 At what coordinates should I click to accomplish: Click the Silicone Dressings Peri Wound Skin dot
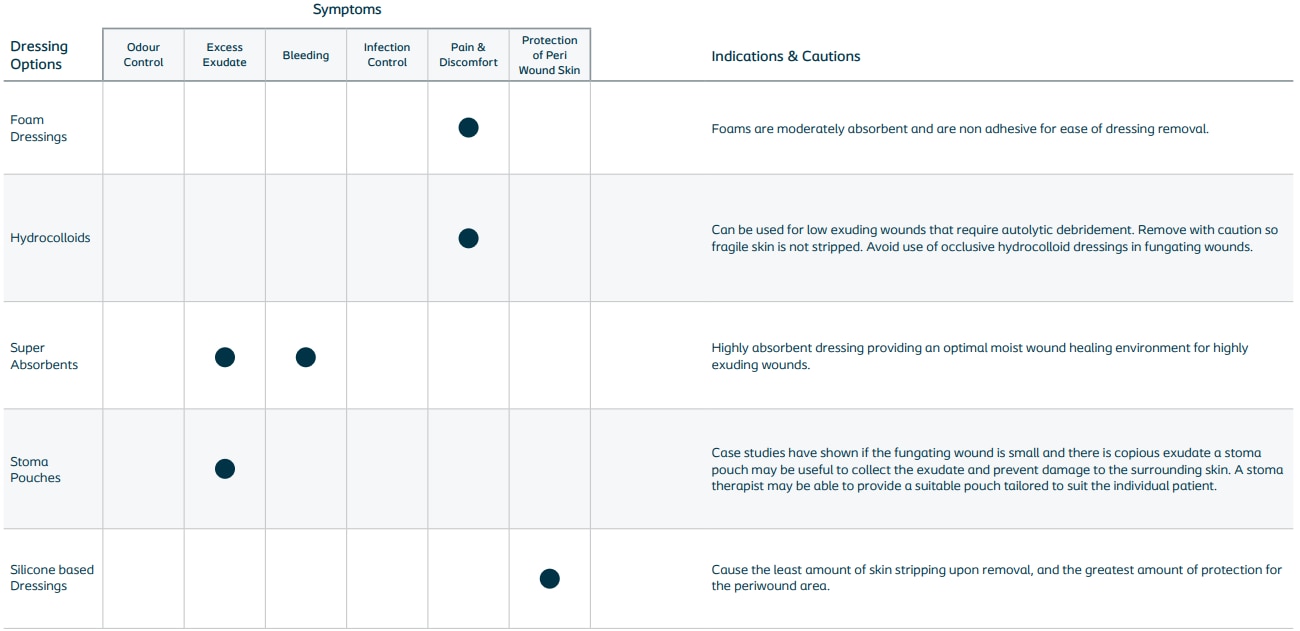point(549,578)
